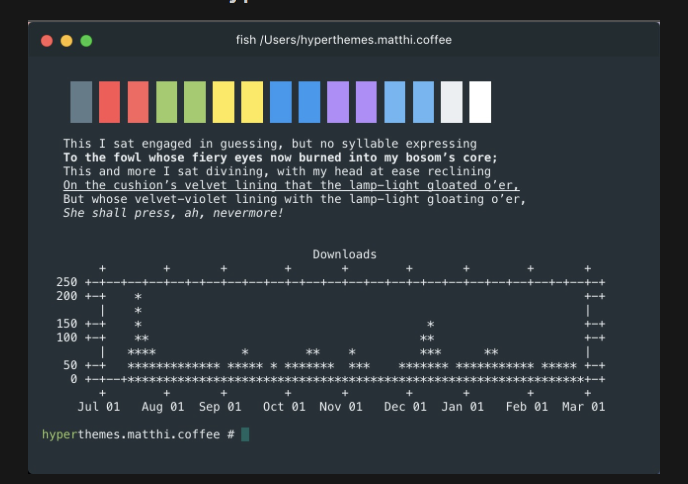This screenshot has width=688, height=484.
Task: Click the 200 y-axis label
Action: 67,296
